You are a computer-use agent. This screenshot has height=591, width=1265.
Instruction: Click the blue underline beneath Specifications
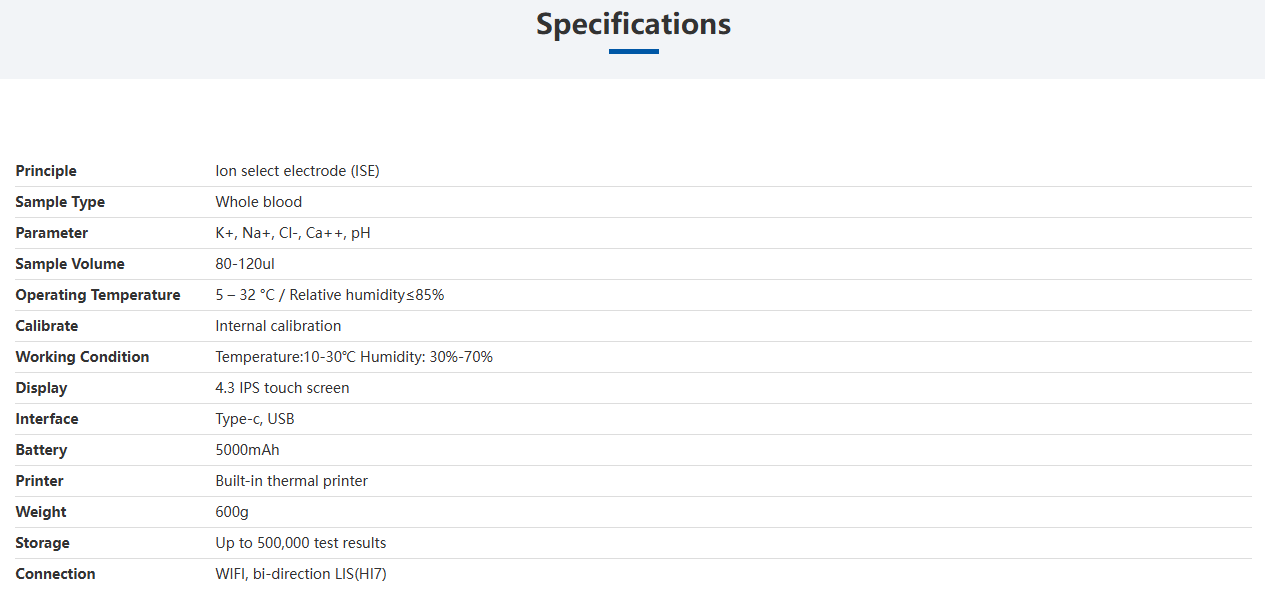click(633, 51)
